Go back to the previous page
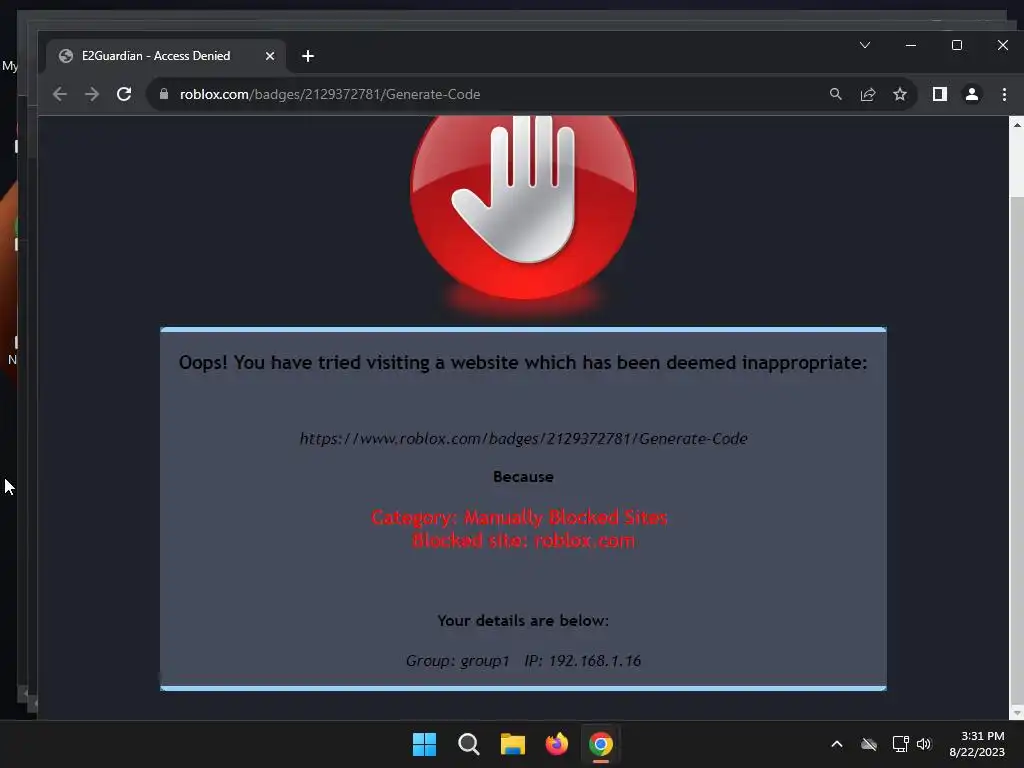The width and height of the screenshot is (1024, 768). click(x=59, y=94)
